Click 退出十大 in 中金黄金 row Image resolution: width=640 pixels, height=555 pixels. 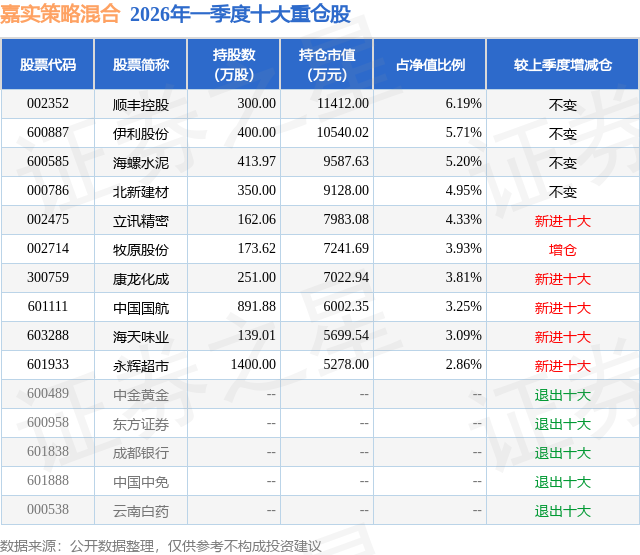click(x=563, y=395)
